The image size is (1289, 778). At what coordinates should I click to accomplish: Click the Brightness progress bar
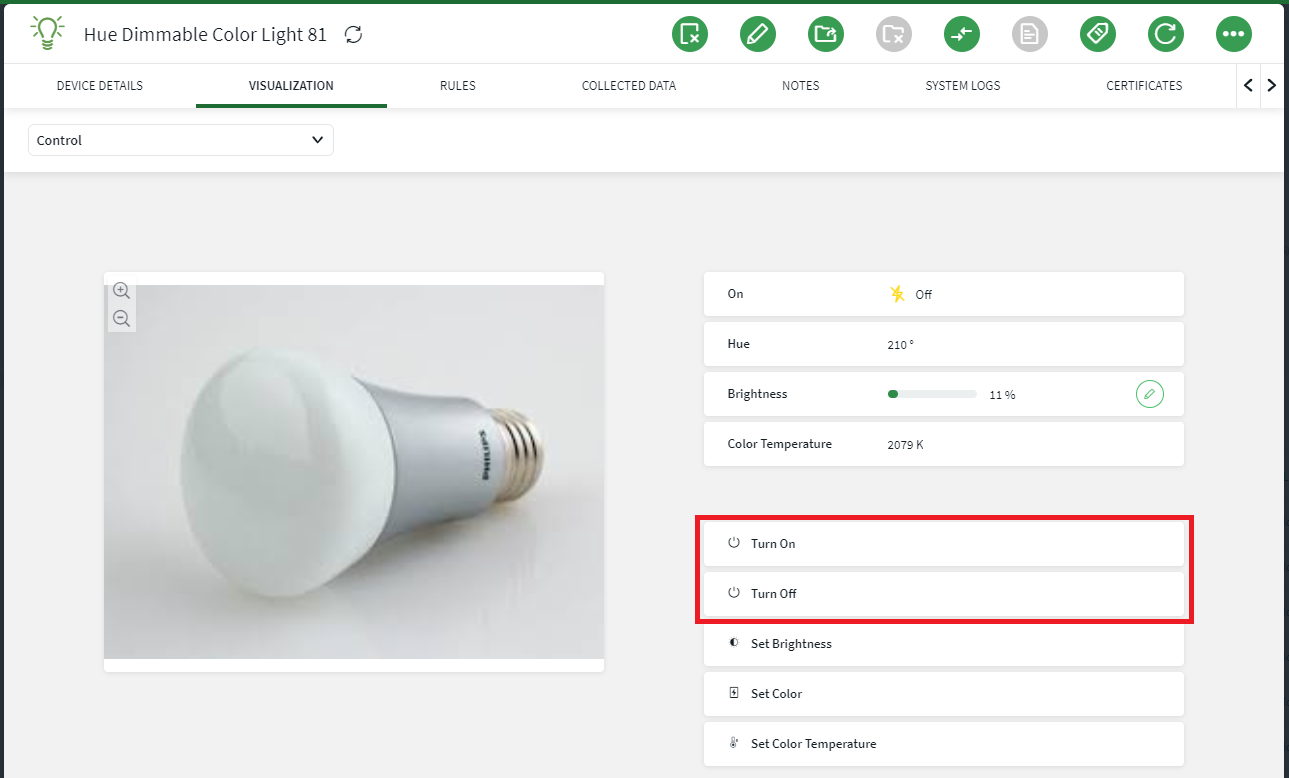pyautogui.click(x=932, y=394)
